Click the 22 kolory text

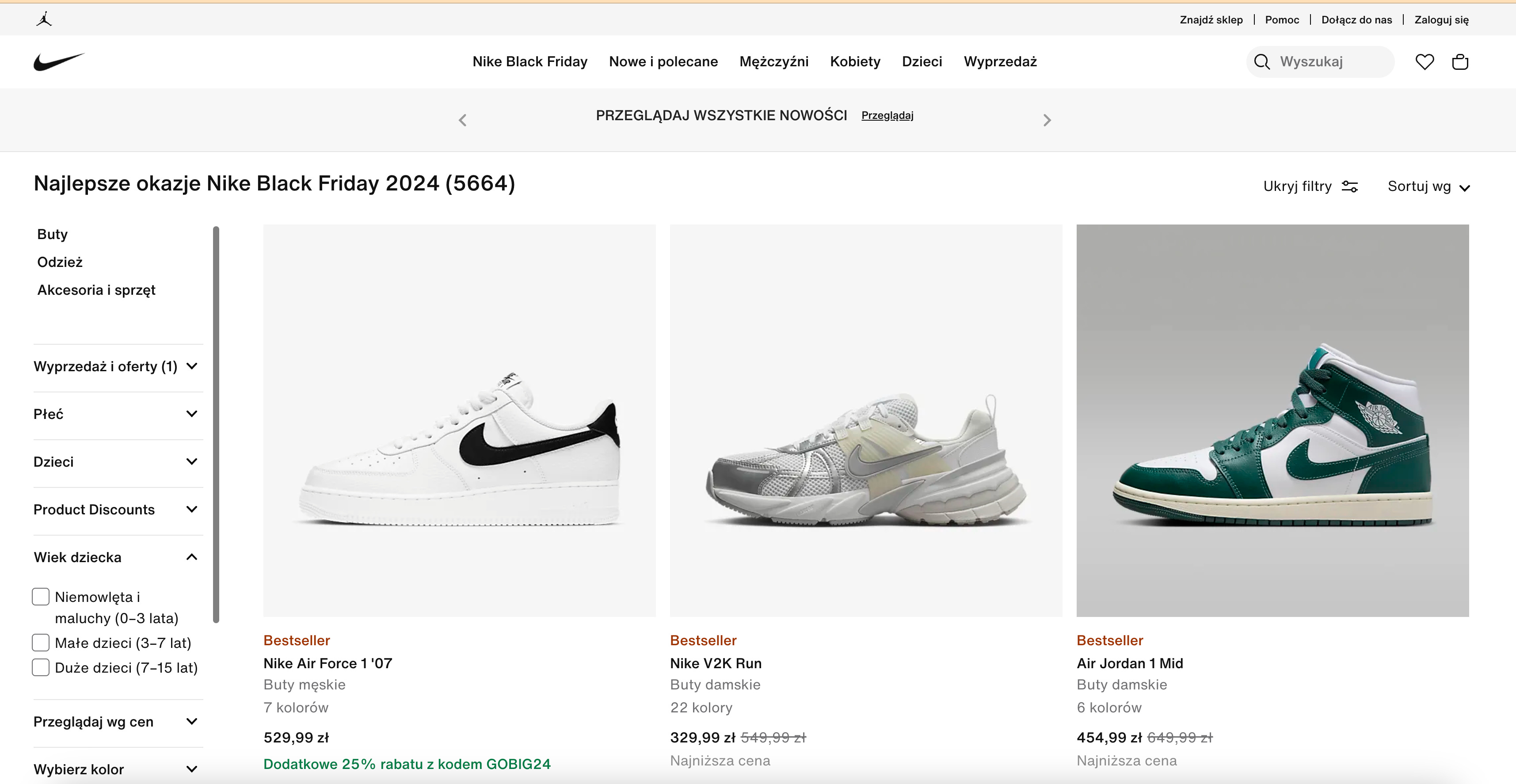[701, 708]
